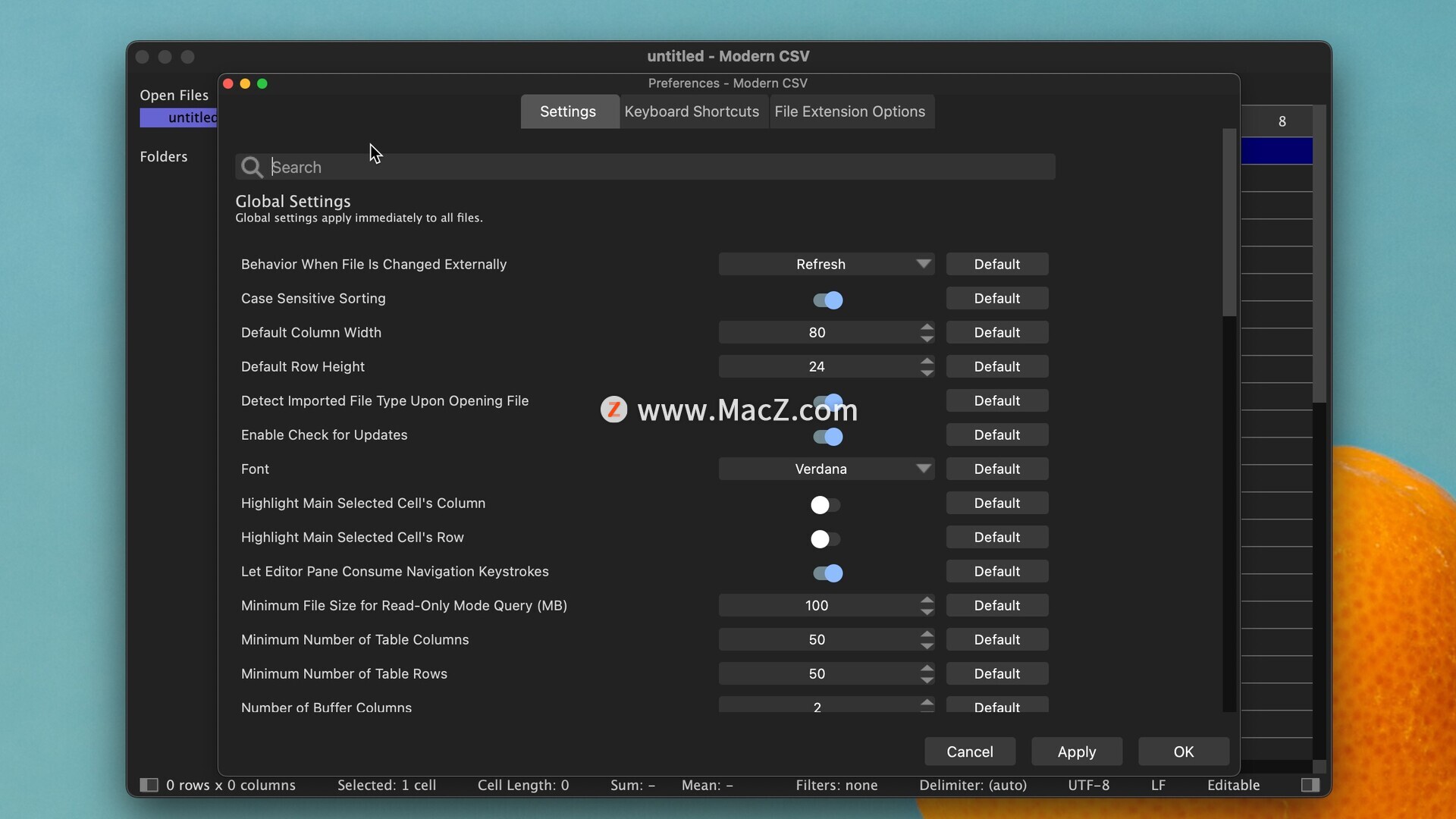This screenshot has height=819, width=1456.
Task: Click the search magnifier icon in Preferences
Action: 252,167
